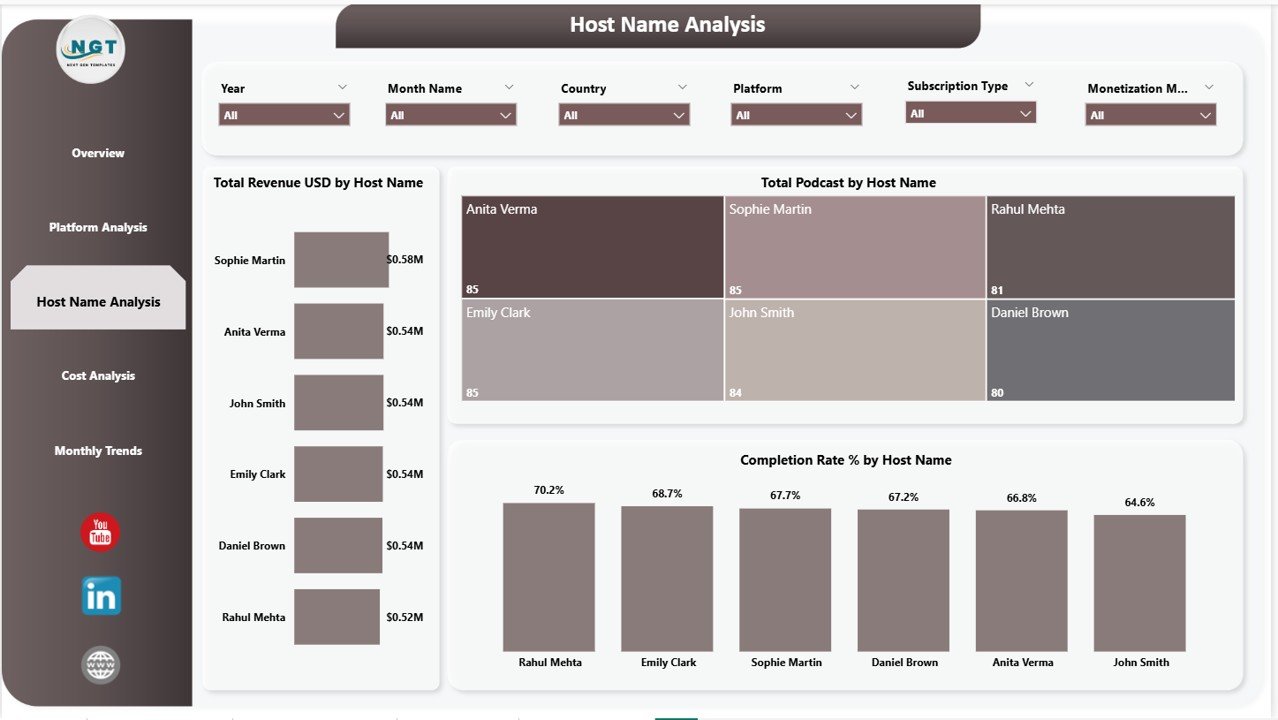Screen dimensions: 1278x720
Task: Switch to the Platform Analysis page
Action: 97,227
